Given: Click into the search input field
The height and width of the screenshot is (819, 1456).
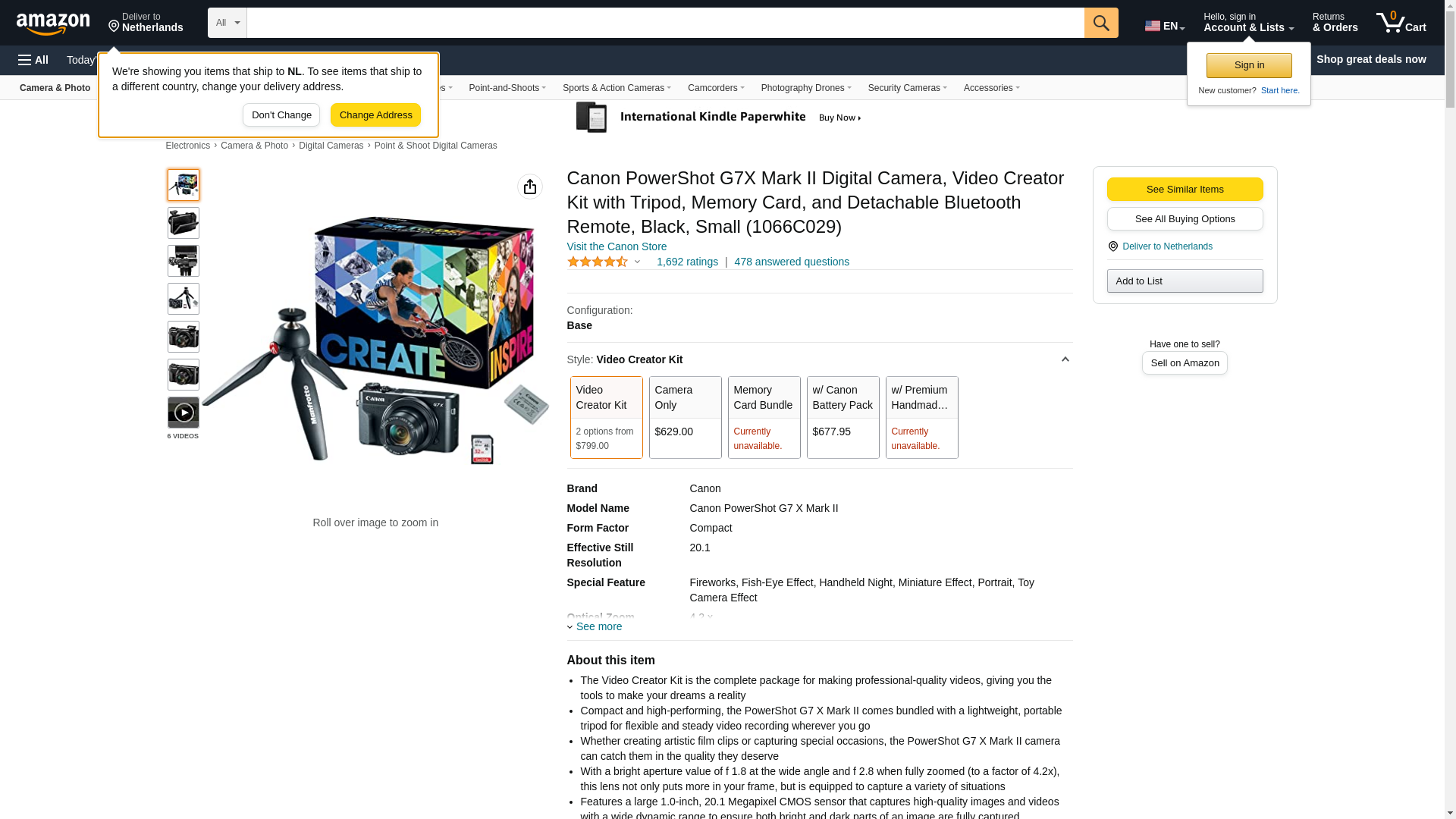Looking at the screenshot, I should point(665,23).
